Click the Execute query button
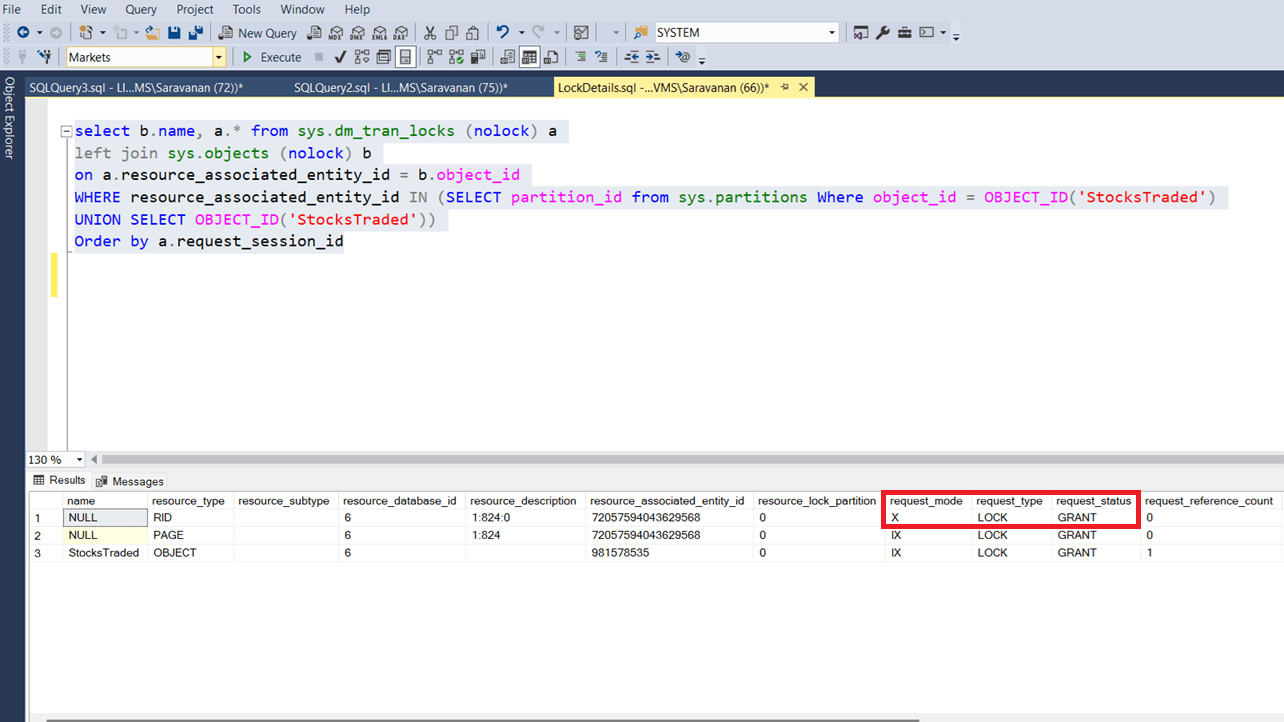 point(272,57)
